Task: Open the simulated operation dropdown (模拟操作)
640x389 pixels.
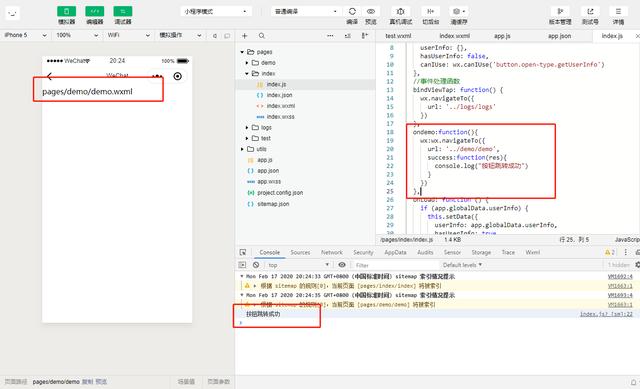Action: tap(180, 36)
